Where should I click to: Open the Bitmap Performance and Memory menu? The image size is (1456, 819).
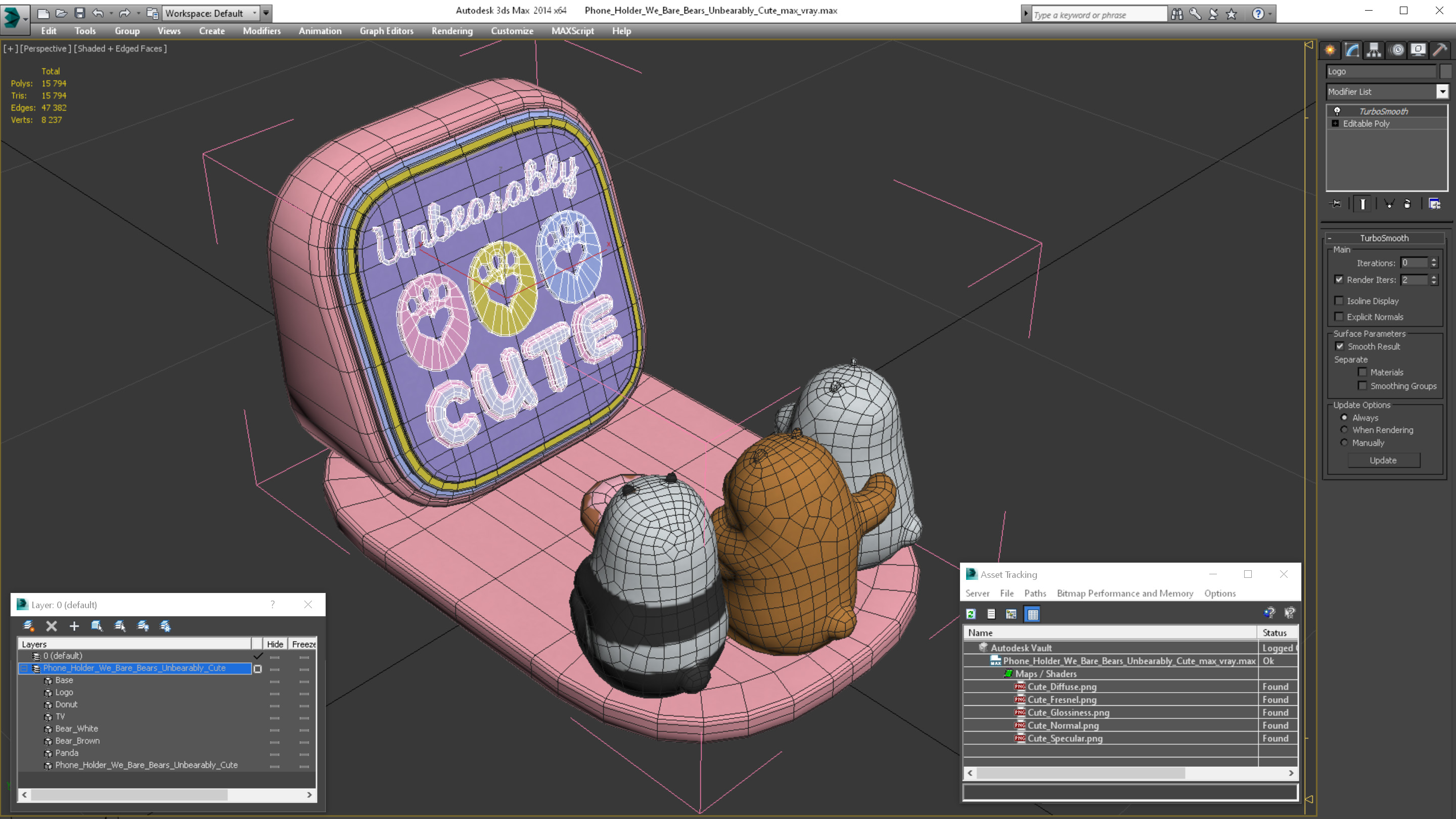click(1124, 593)
